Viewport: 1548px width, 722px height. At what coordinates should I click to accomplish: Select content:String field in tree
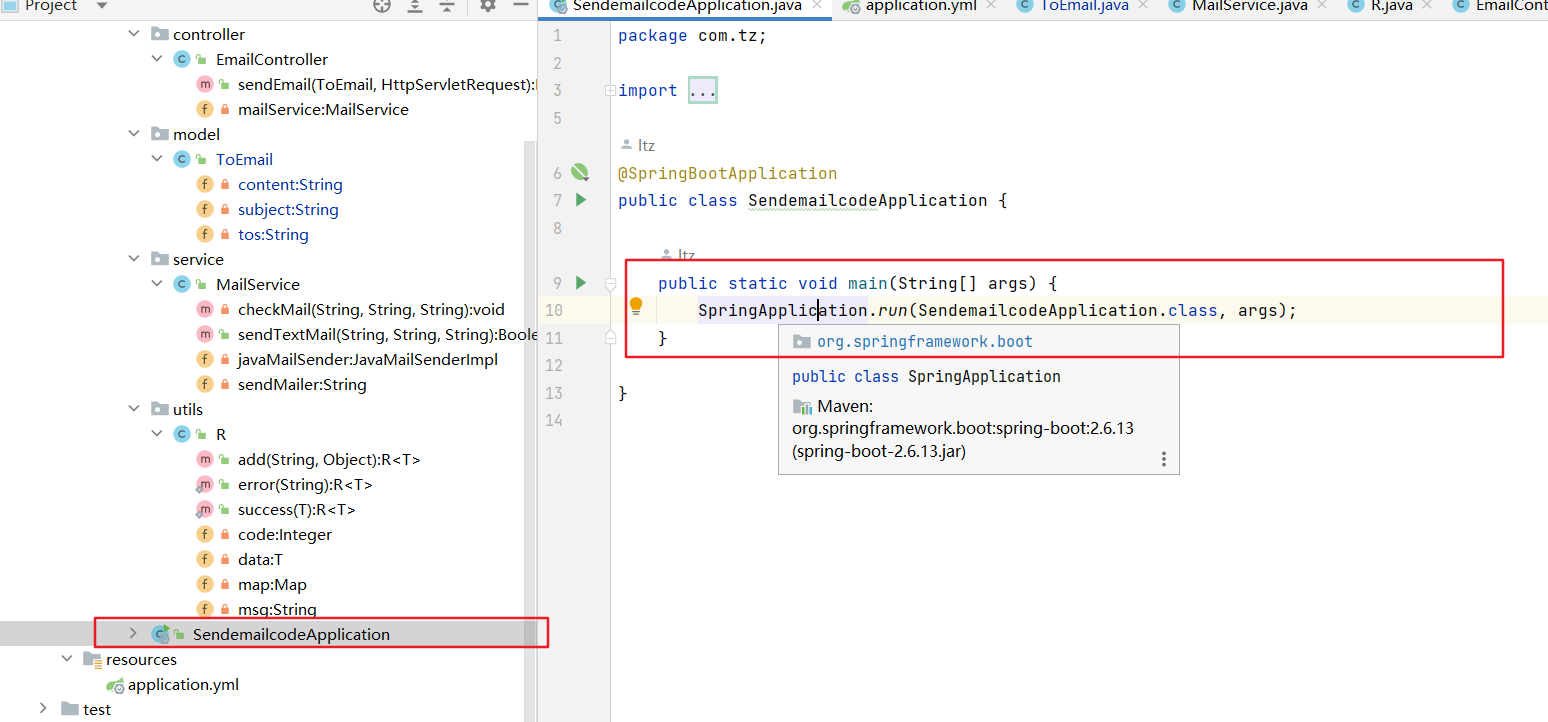[x=290, y=184]
